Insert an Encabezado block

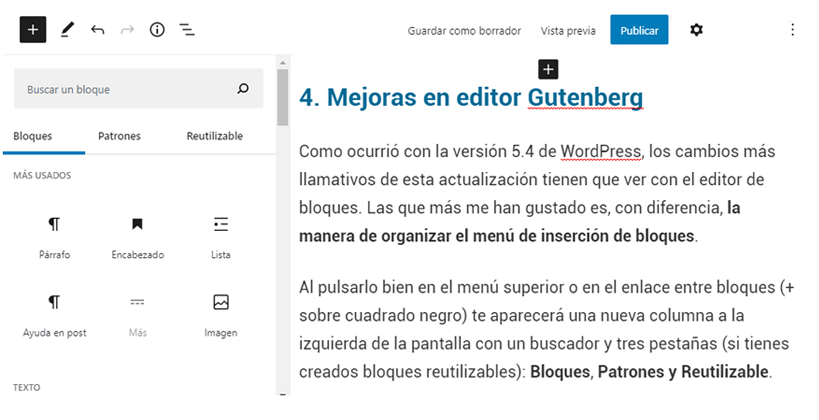(x=137, y=238)
